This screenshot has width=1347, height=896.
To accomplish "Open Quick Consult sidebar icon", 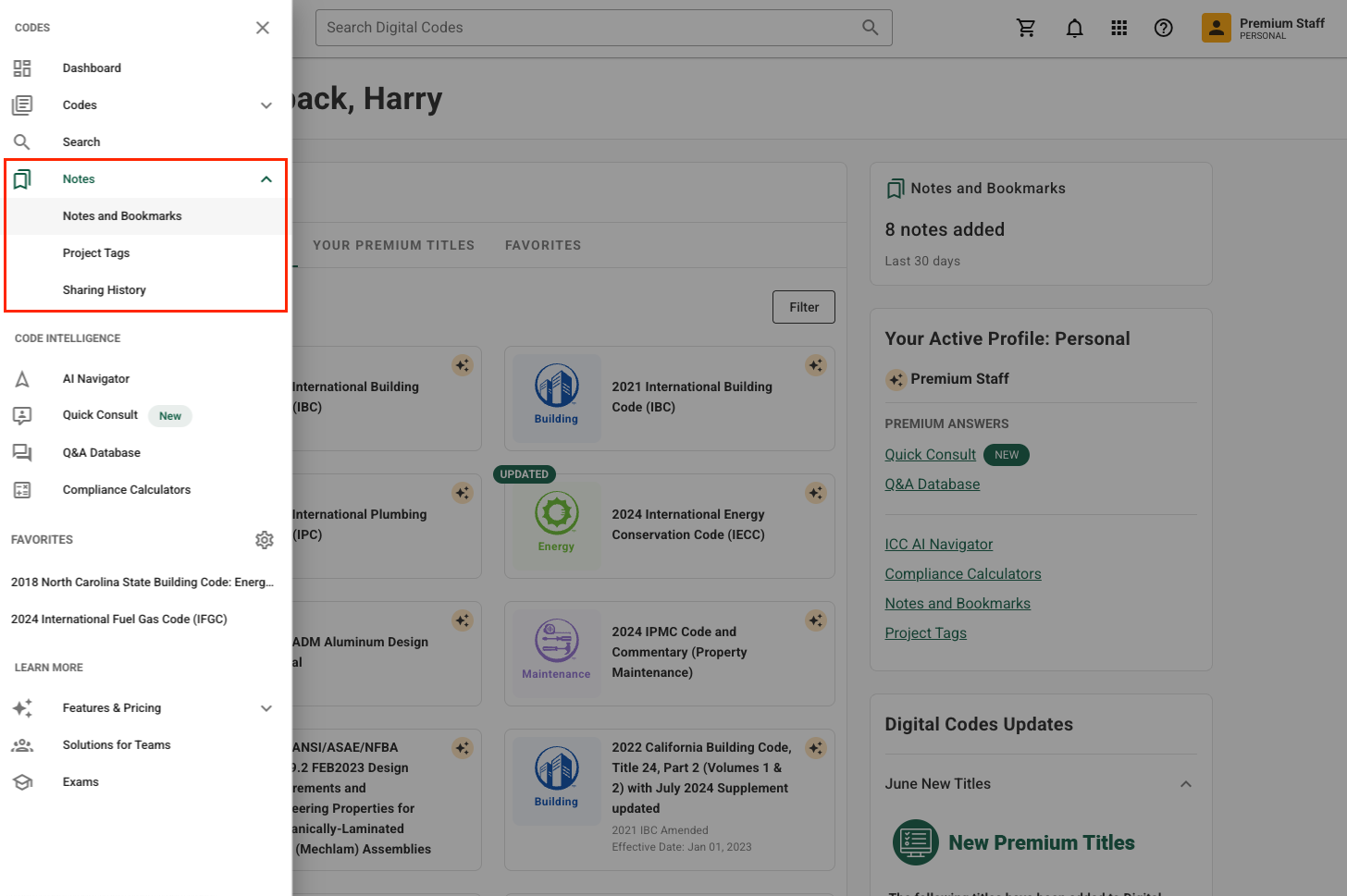I will coord(22,416).
